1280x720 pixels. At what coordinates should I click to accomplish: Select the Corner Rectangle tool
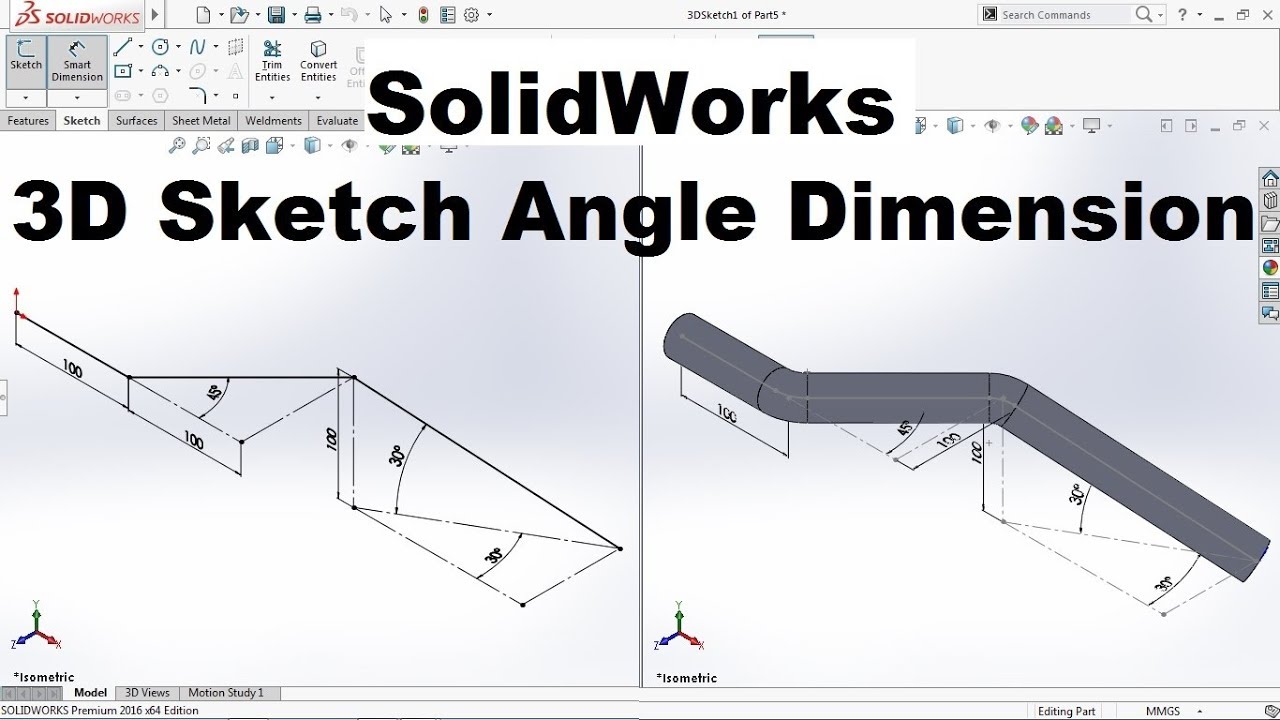pos(122,71)
